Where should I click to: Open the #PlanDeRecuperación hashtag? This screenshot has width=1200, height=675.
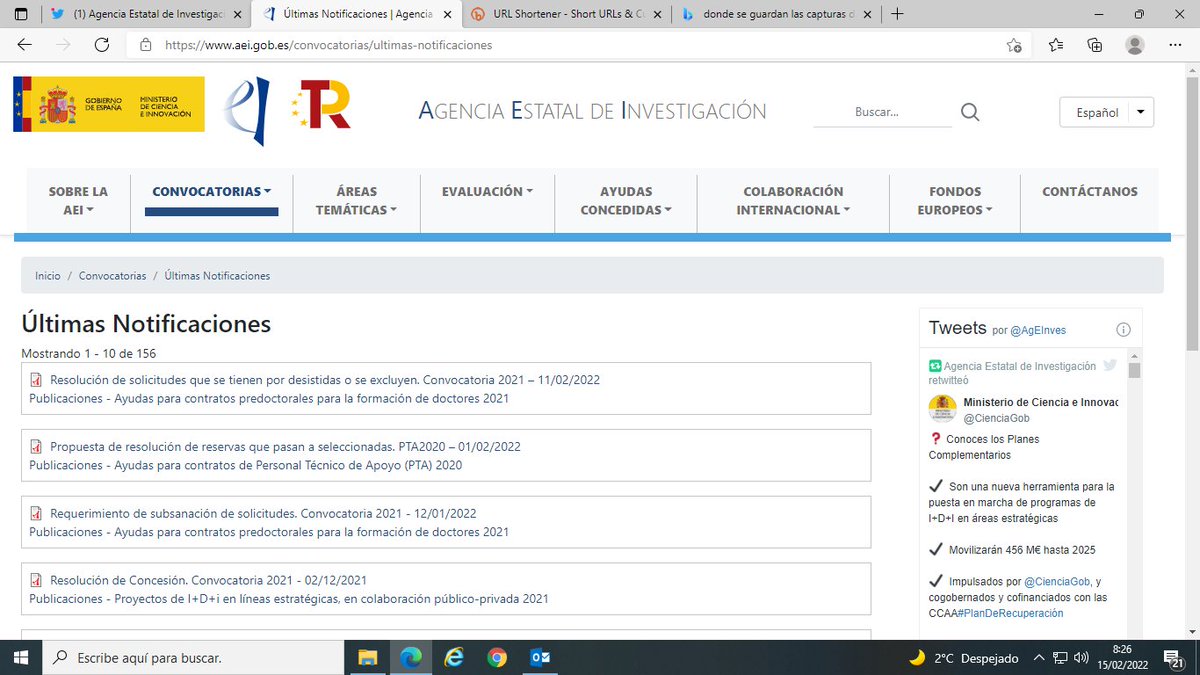pyautogui.click(x=1009, y=613)
